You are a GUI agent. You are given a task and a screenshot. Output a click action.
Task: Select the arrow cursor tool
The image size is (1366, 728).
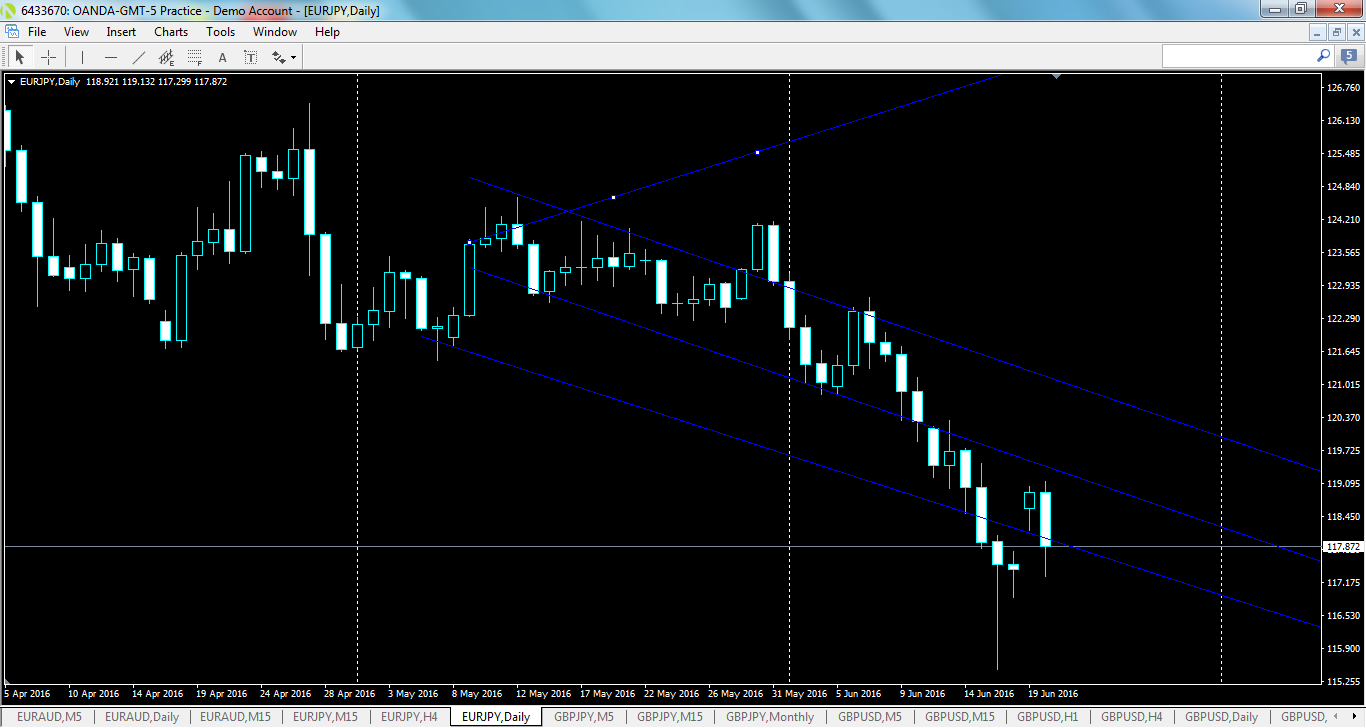[x=19, y=56]
